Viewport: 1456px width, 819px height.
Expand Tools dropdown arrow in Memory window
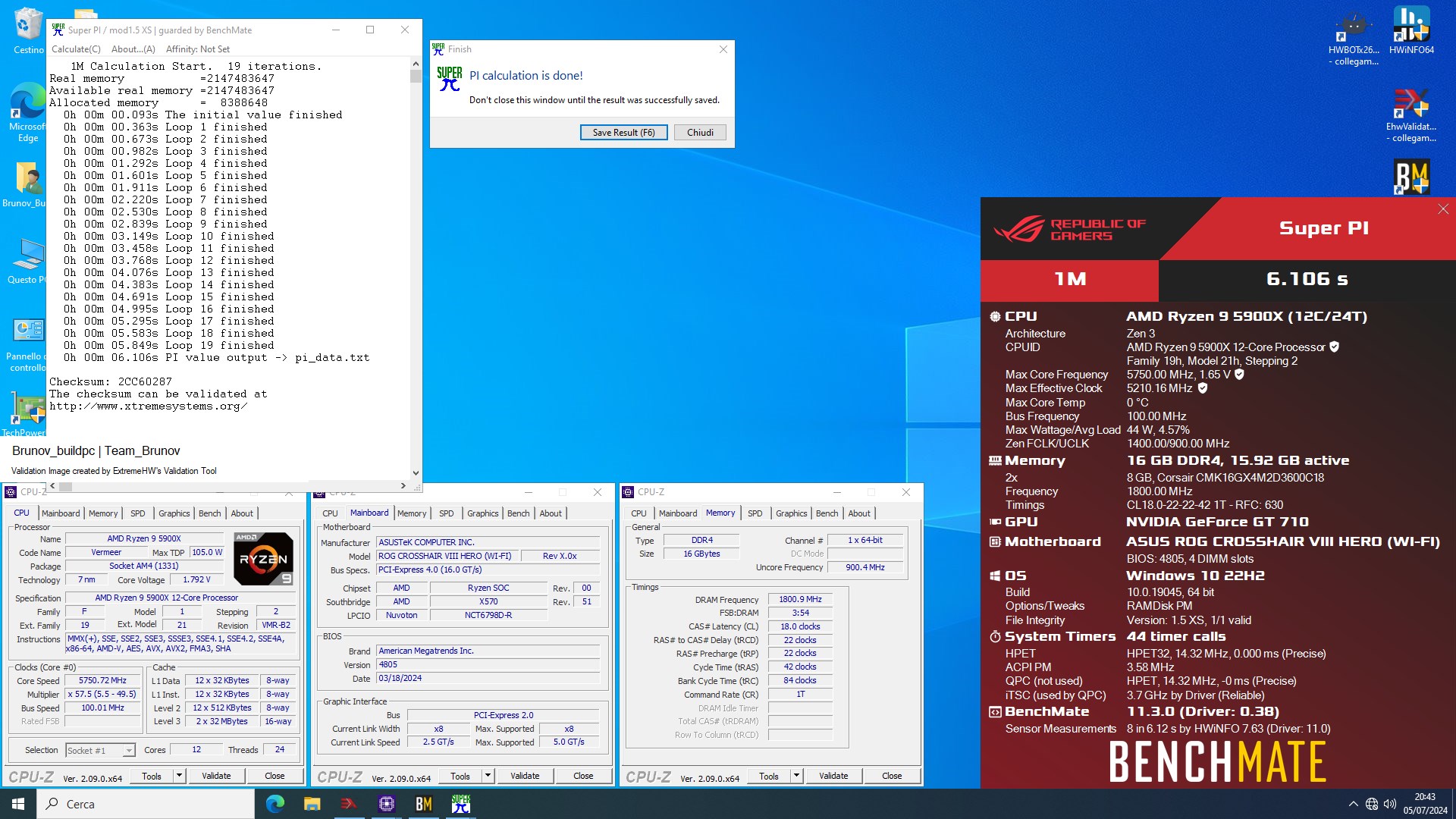coord(796,776)
